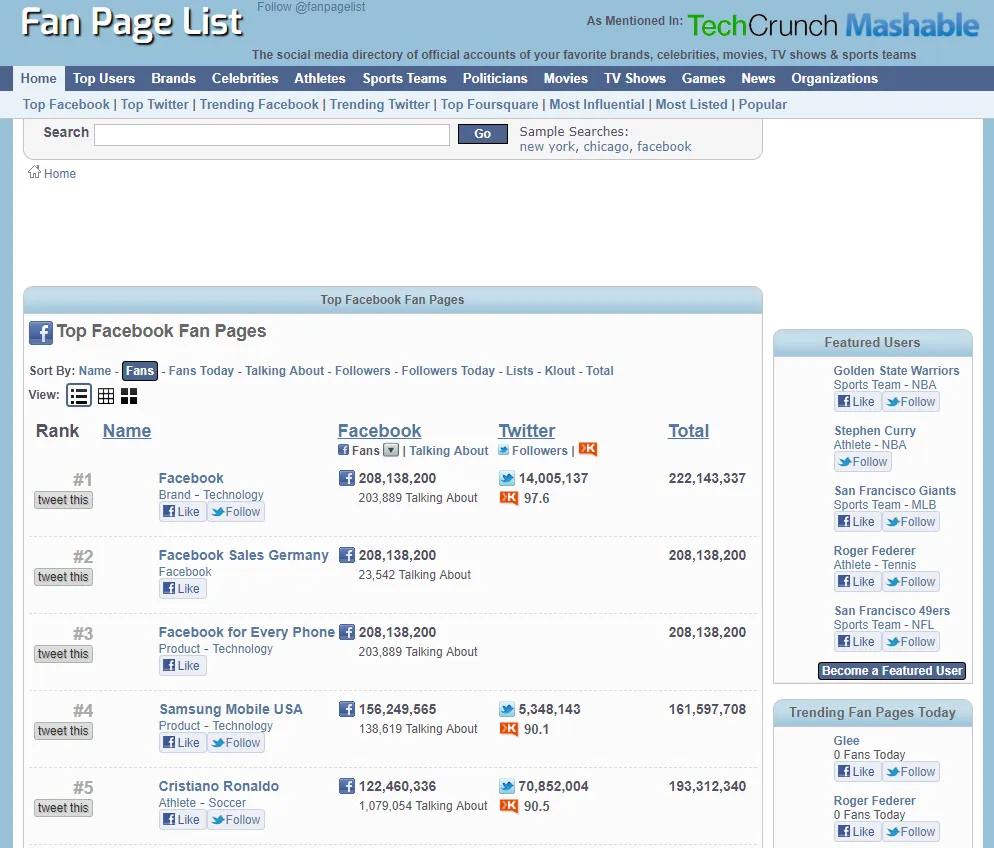This screenshot has height=848, width=994.
Task: Click the Go search button
Action: coord(482,134)
